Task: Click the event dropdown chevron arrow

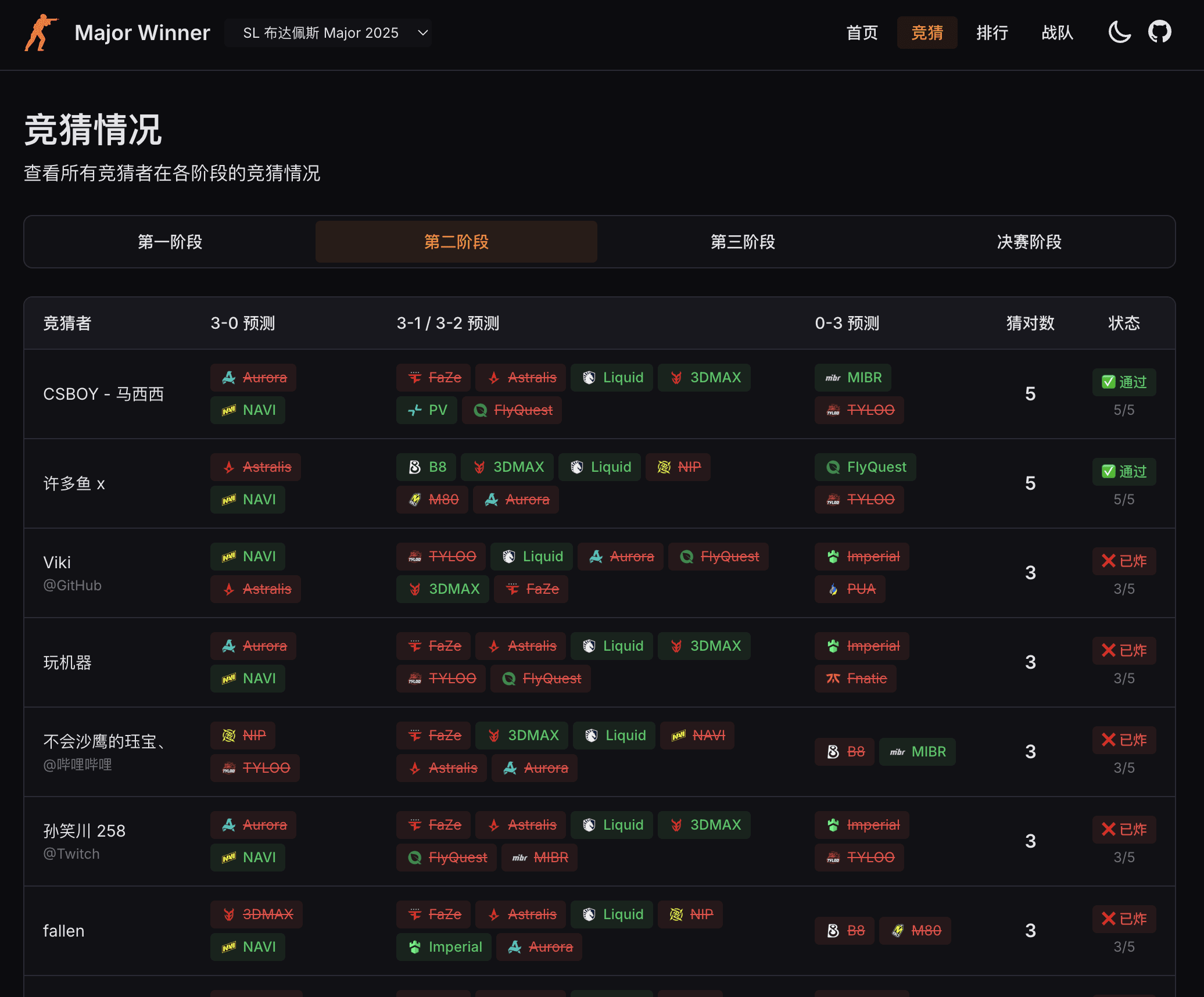Action: click(423, 33)
